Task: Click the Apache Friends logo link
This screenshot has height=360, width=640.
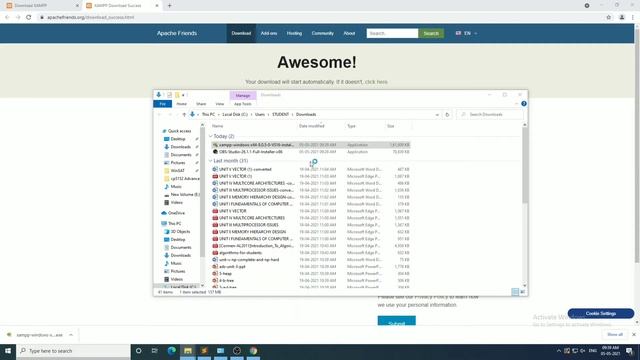Action: [x=177, y=33]
